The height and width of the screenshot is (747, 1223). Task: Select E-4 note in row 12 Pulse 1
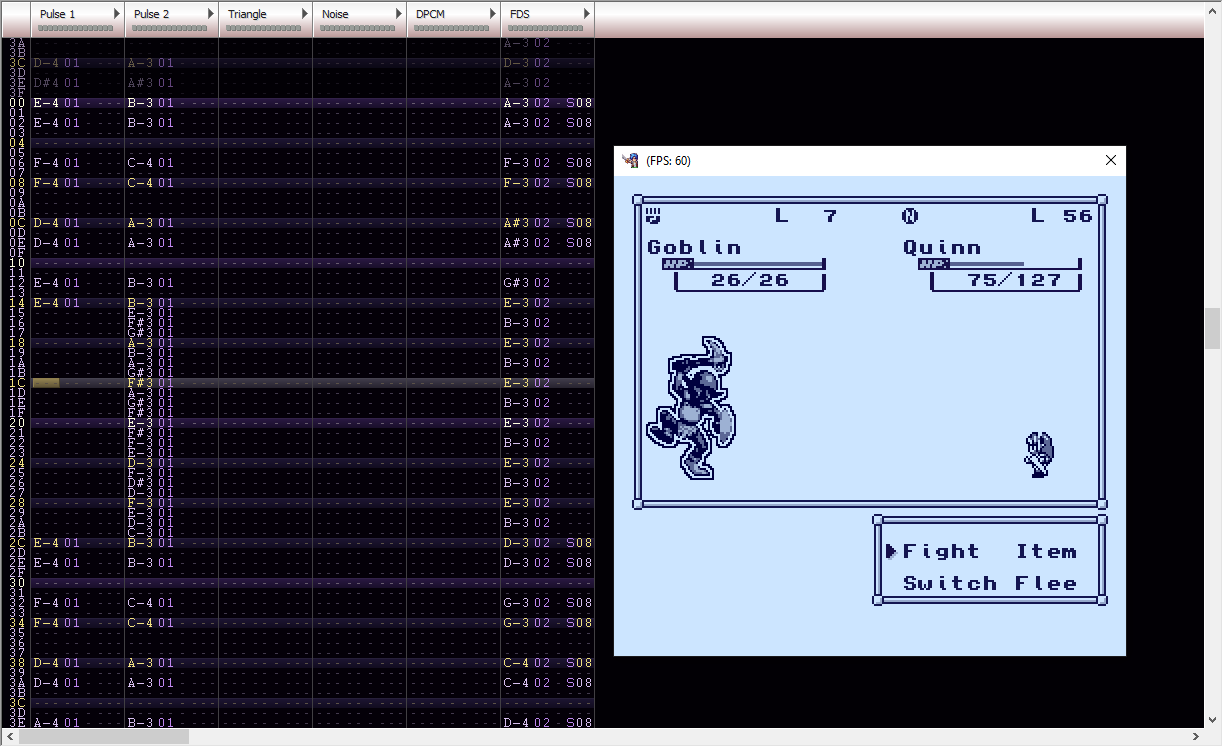pyautogui.click(x=45, y=283)
